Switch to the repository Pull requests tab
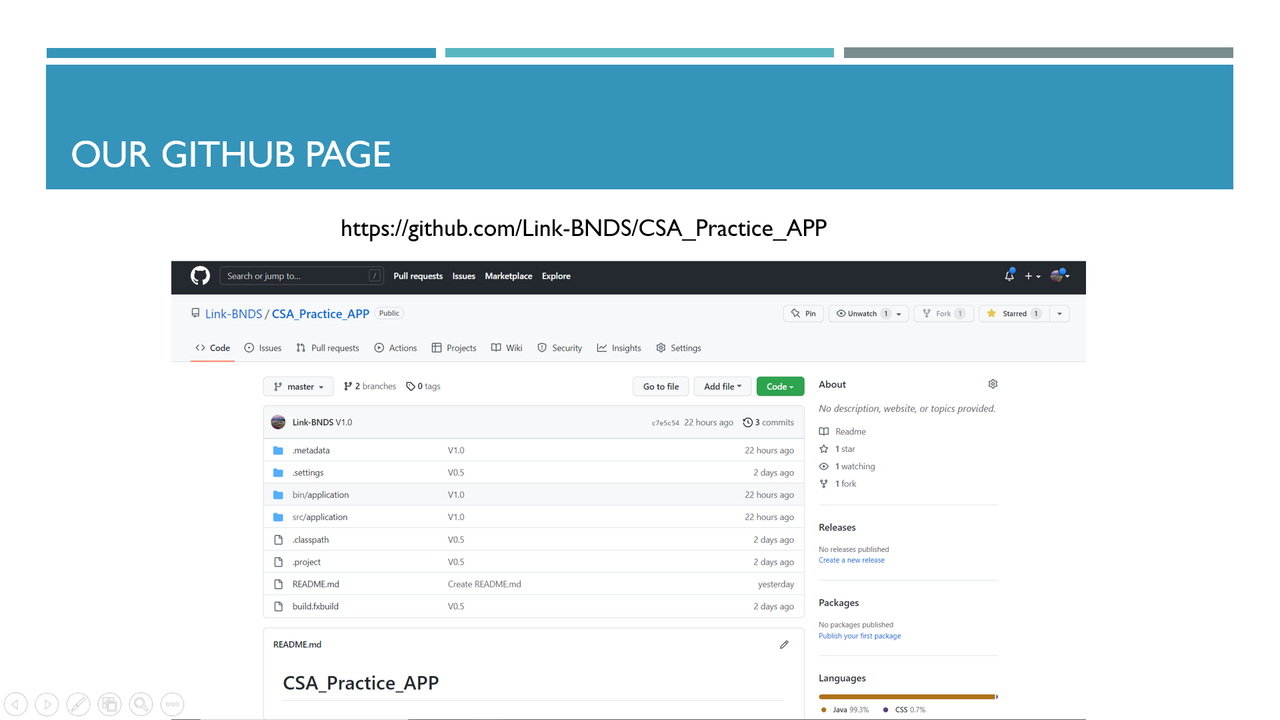This screenshot has width=1280, height=720. pos(327,348)
